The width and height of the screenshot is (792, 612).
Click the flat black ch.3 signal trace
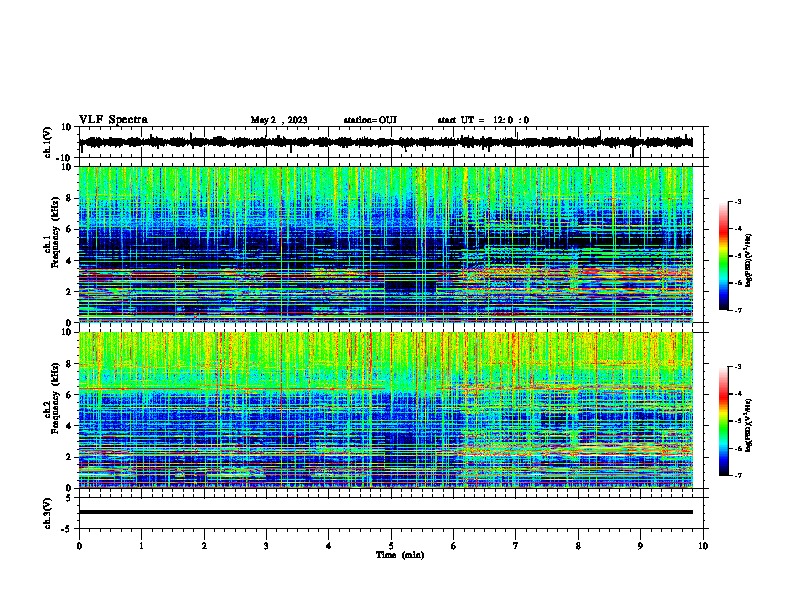click(x=386, y=512)
